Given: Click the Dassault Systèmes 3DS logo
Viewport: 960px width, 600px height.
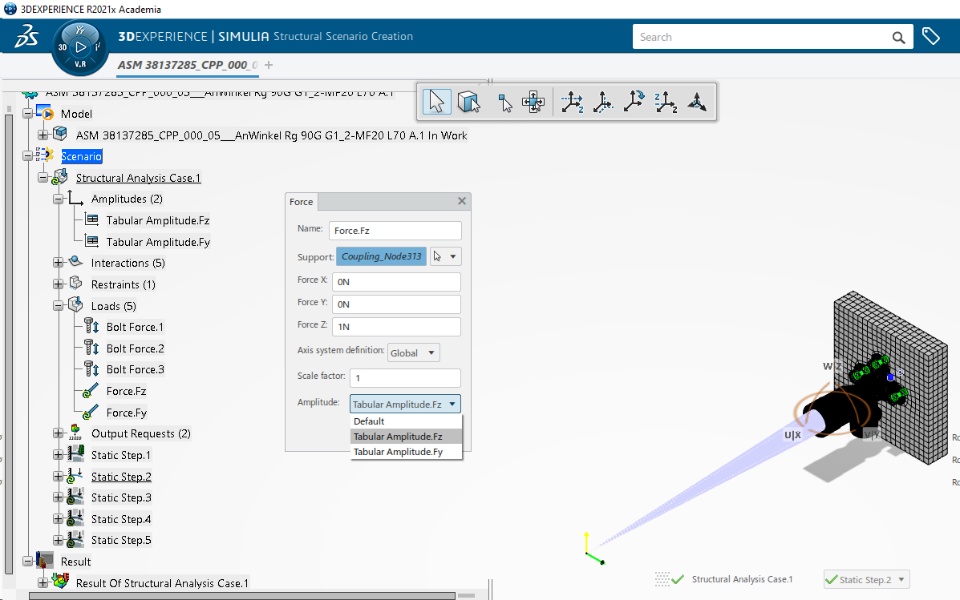Looking at the screenshot, I should point(26,37).
